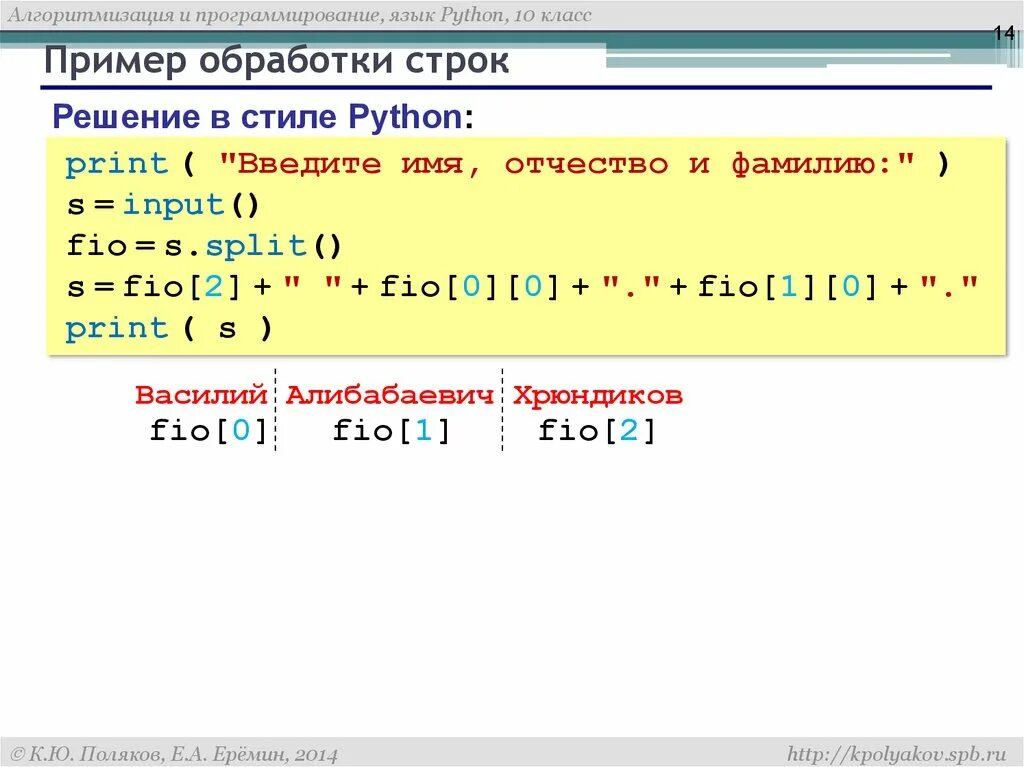This screenshot has width=1024, height=767.
Task: Click the code line 'fio = s.split()'
Action: pos(204,246)
